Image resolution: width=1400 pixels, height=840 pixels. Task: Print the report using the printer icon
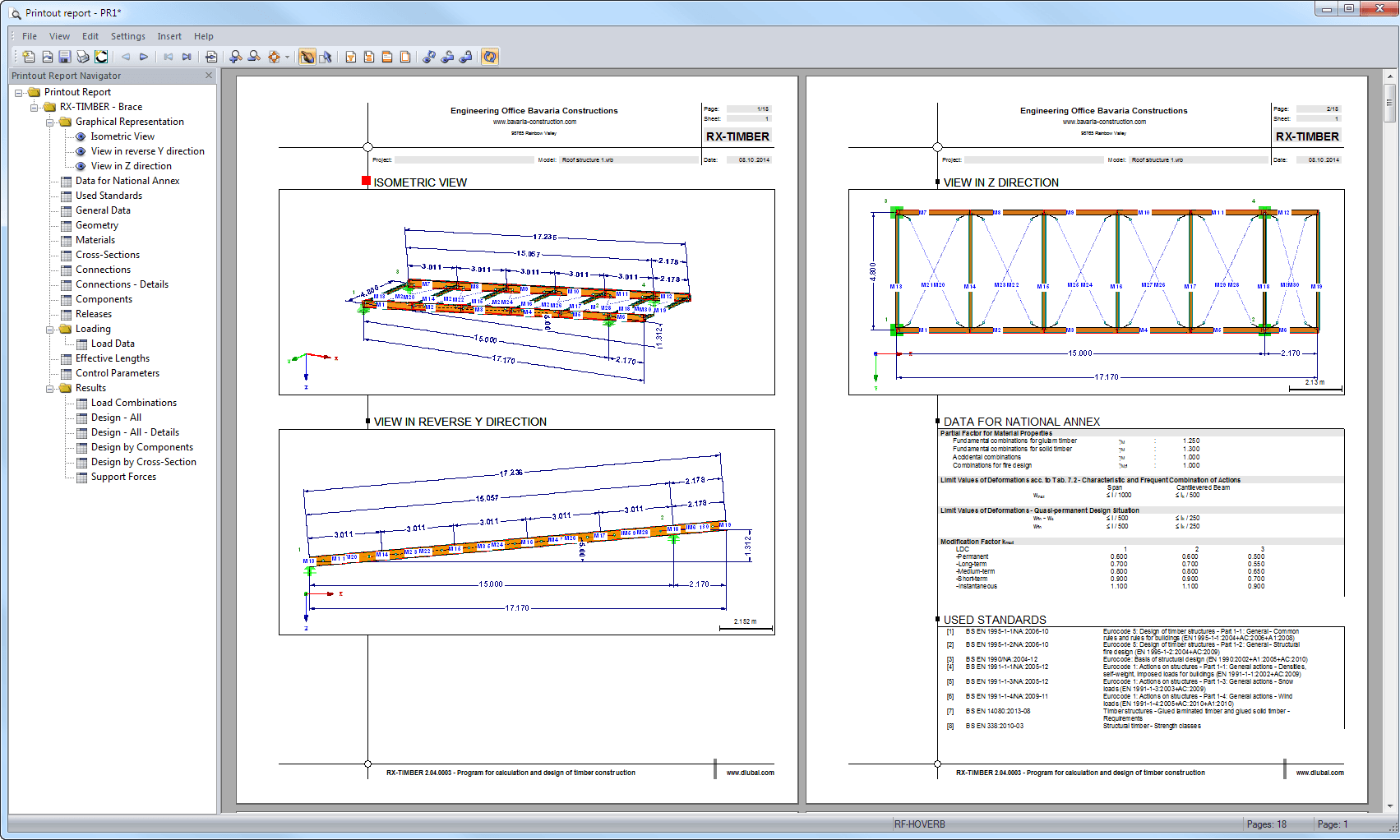click(83, 57)
